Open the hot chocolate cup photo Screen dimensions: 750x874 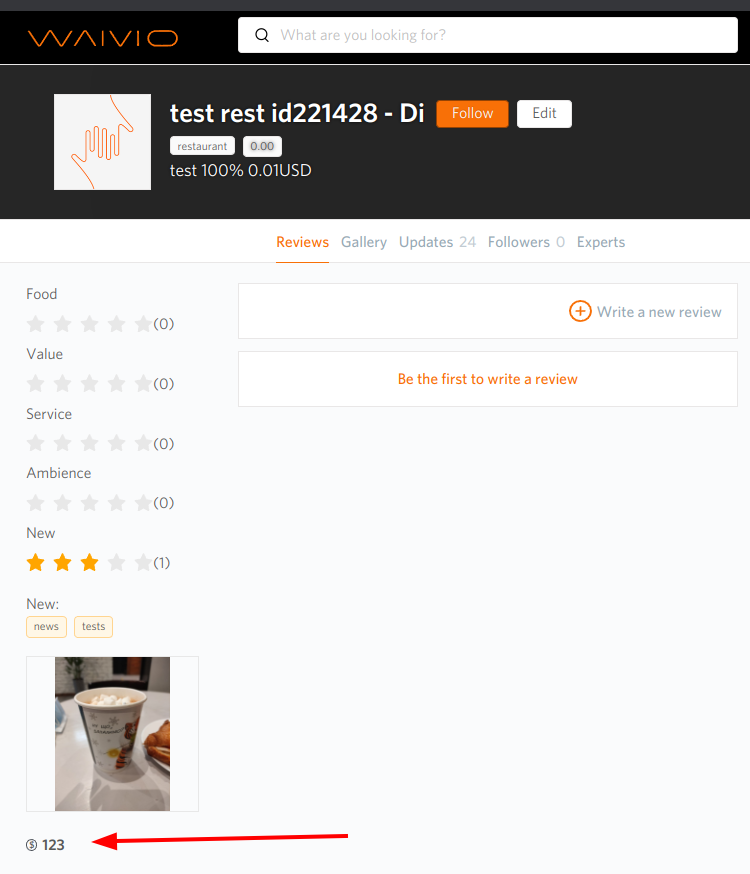click(113, 734)
